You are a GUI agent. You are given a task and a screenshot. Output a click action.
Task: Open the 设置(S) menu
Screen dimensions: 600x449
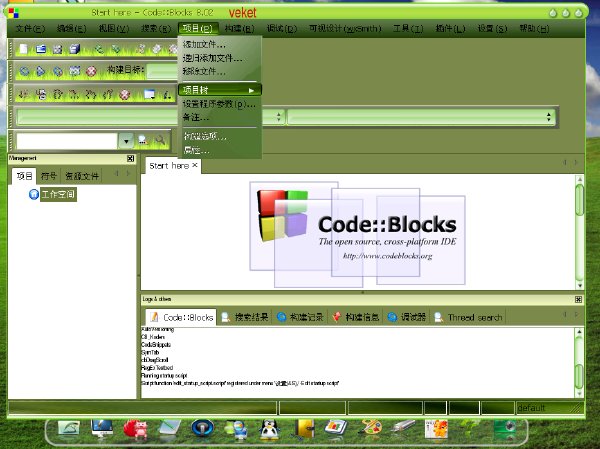[492, 29]
